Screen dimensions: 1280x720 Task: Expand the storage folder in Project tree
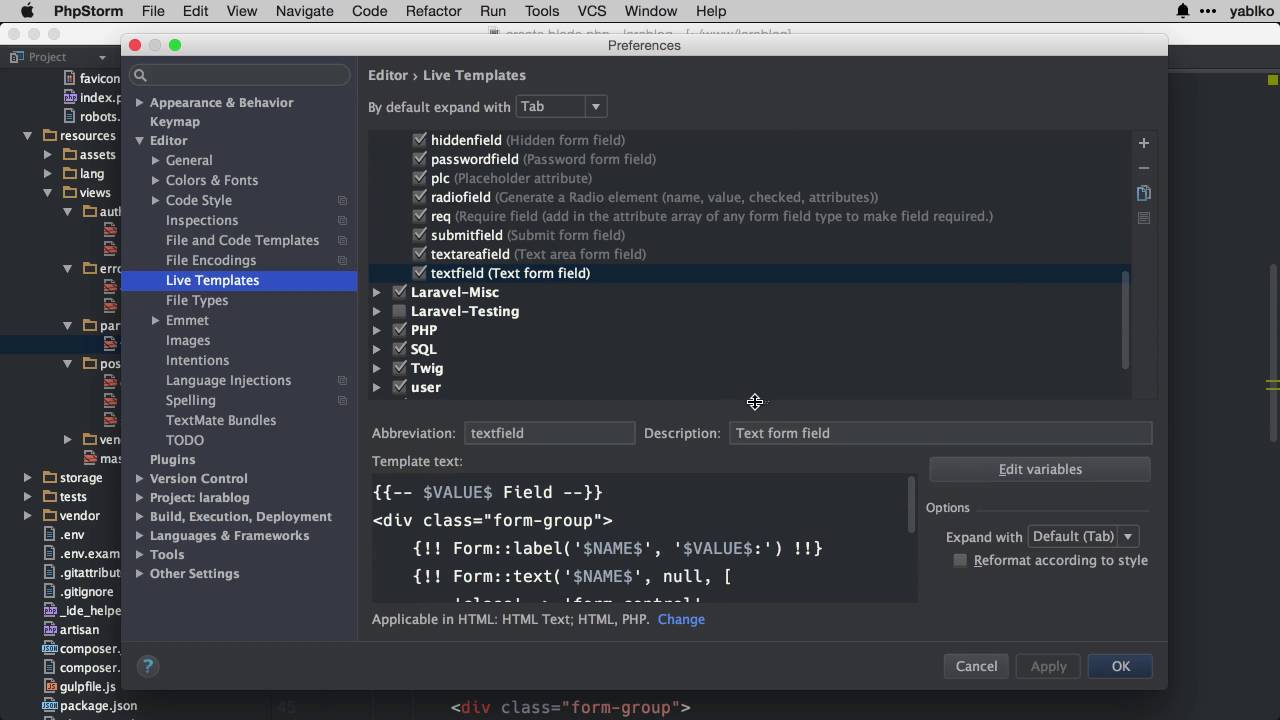pyautogui.click(x=28, y=477)
